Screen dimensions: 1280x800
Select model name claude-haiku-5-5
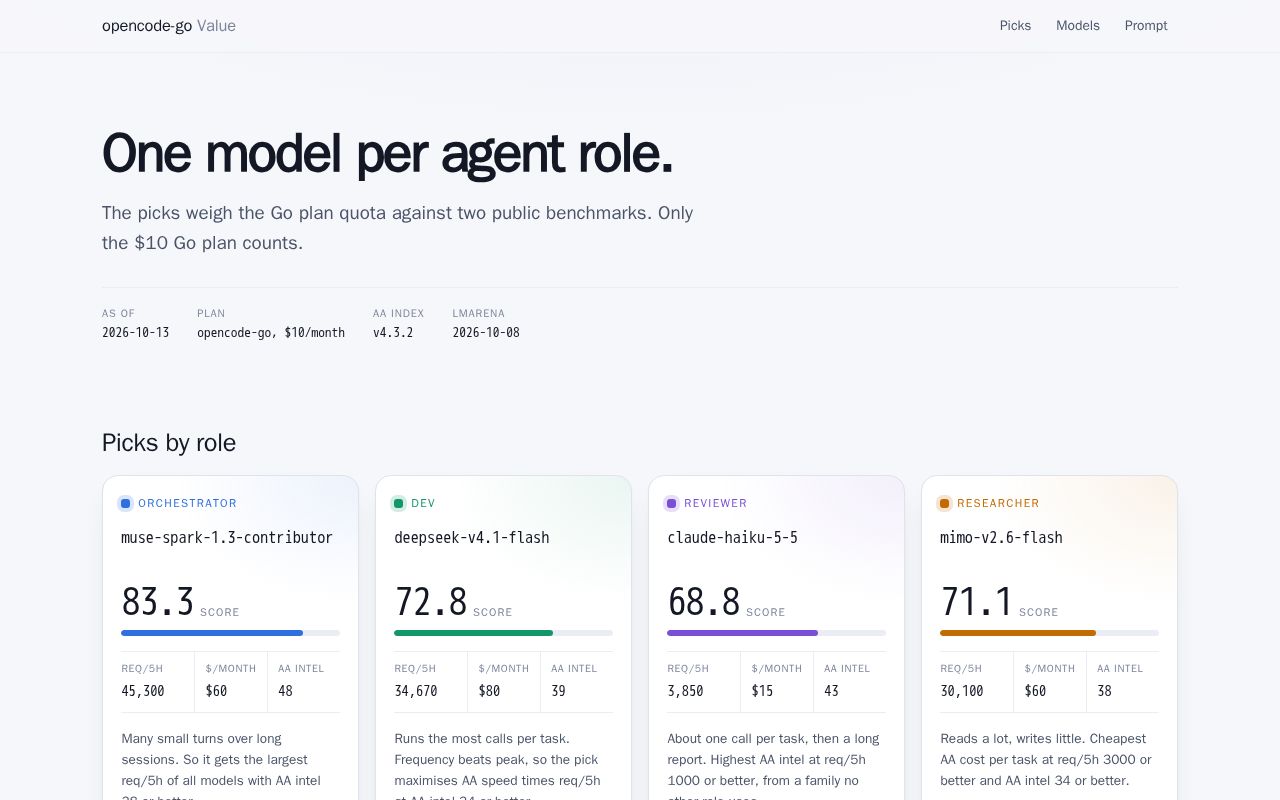click(x=733, y=537)
